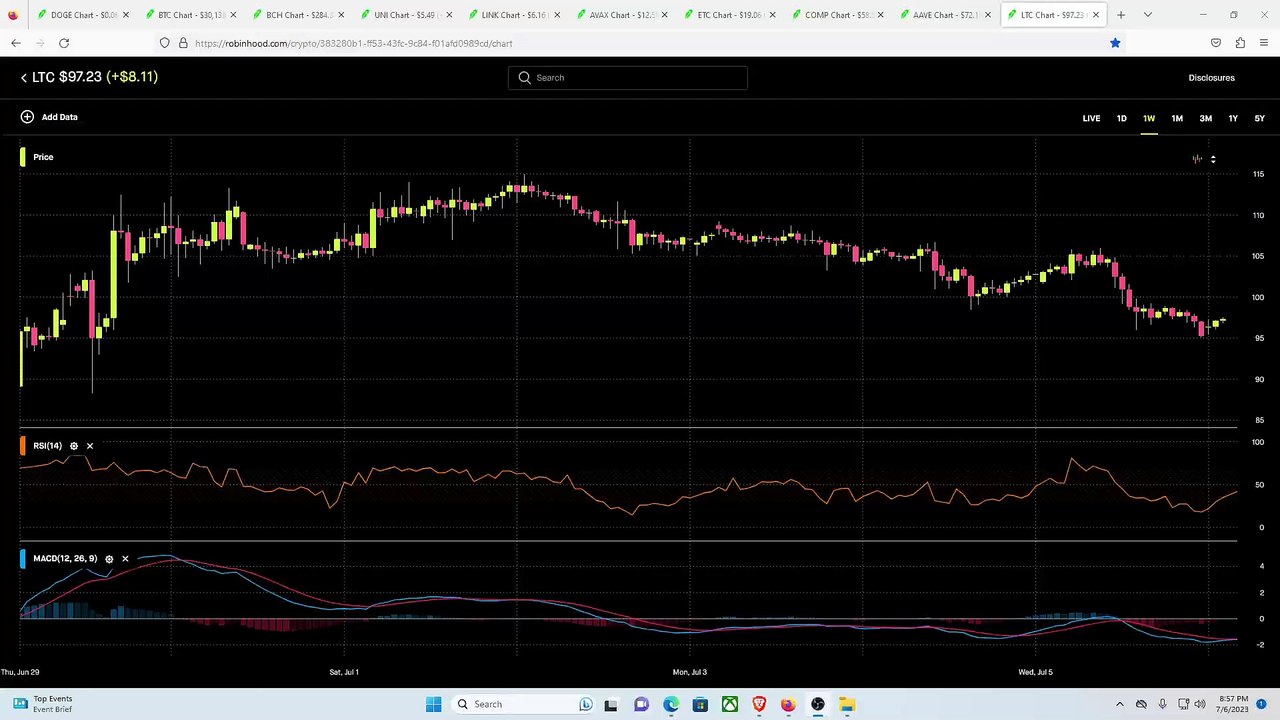Image resolution: width=1280 pixels, height=720 pixels.
Task: Open Microsoft Edge from the taskbar
Action: tap(671, 704)
